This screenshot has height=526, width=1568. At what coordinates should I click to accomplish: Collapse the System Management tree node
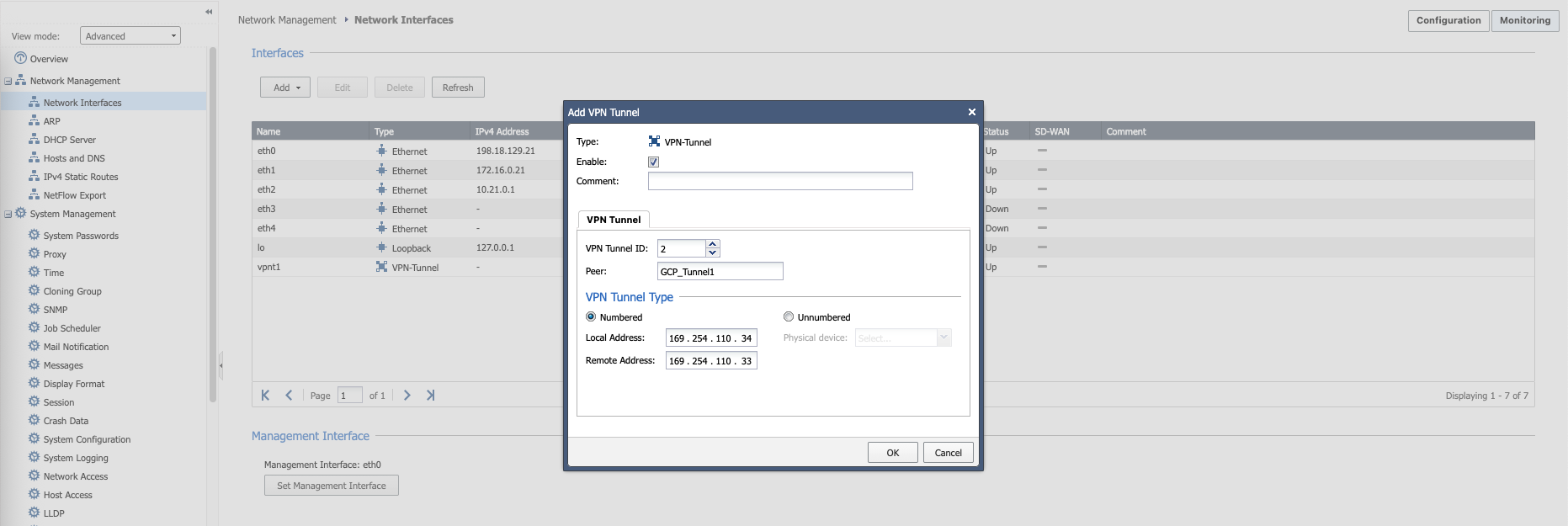coord(8,215)
